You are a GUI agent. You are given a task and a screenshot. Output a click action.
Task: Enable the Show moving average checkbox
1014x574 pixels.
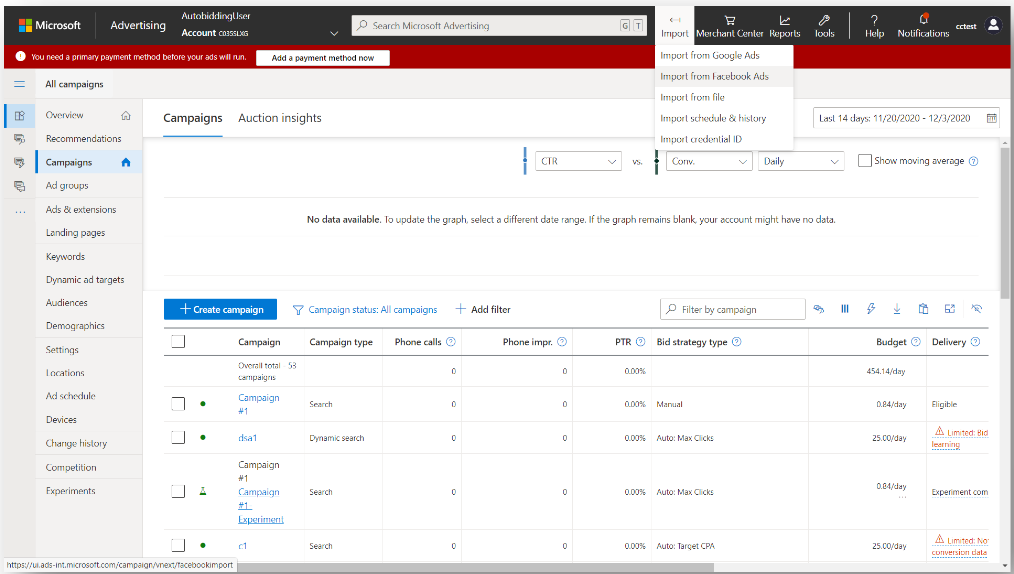865,161
